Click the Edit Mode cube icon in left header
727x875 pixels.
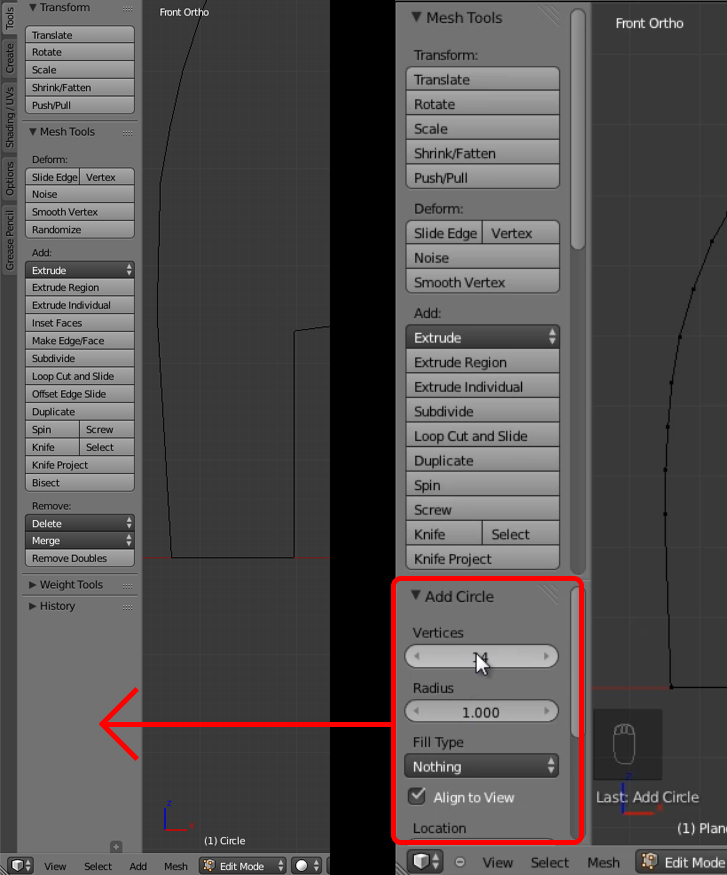click(209, 866)
